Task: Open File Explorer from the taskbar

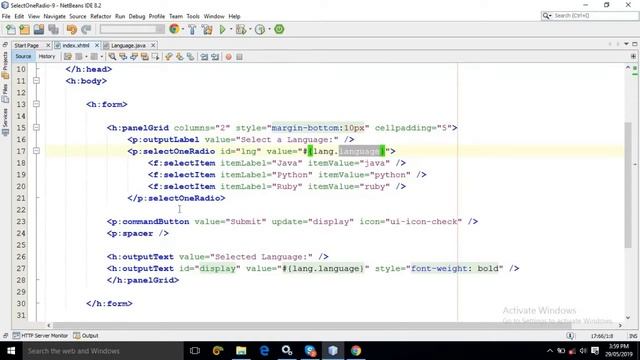Action: coord(241,351)
